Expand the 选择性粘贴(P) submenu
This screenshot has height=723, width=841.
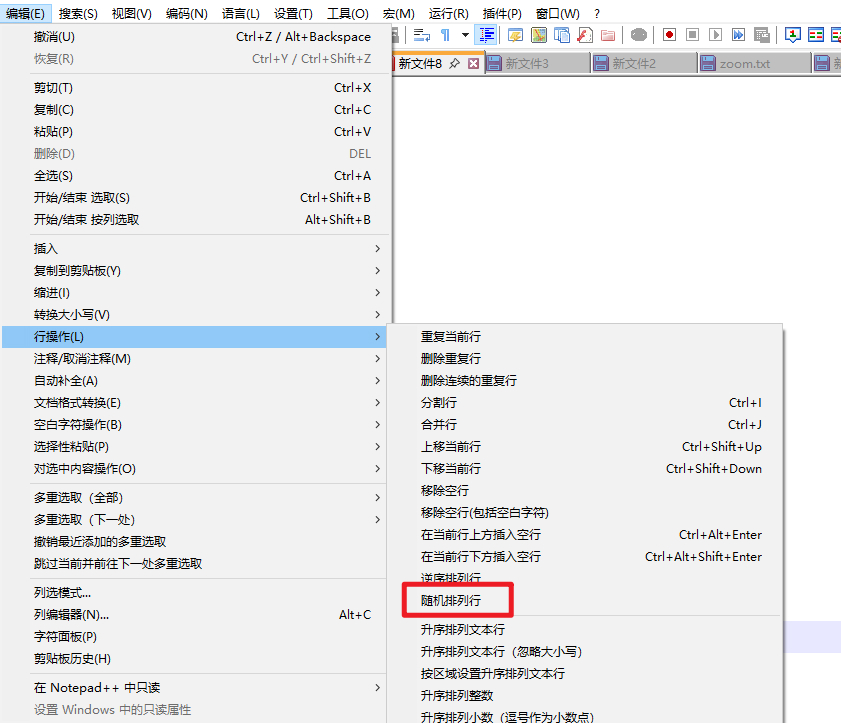pyautogui.click(x=195, y=447)
